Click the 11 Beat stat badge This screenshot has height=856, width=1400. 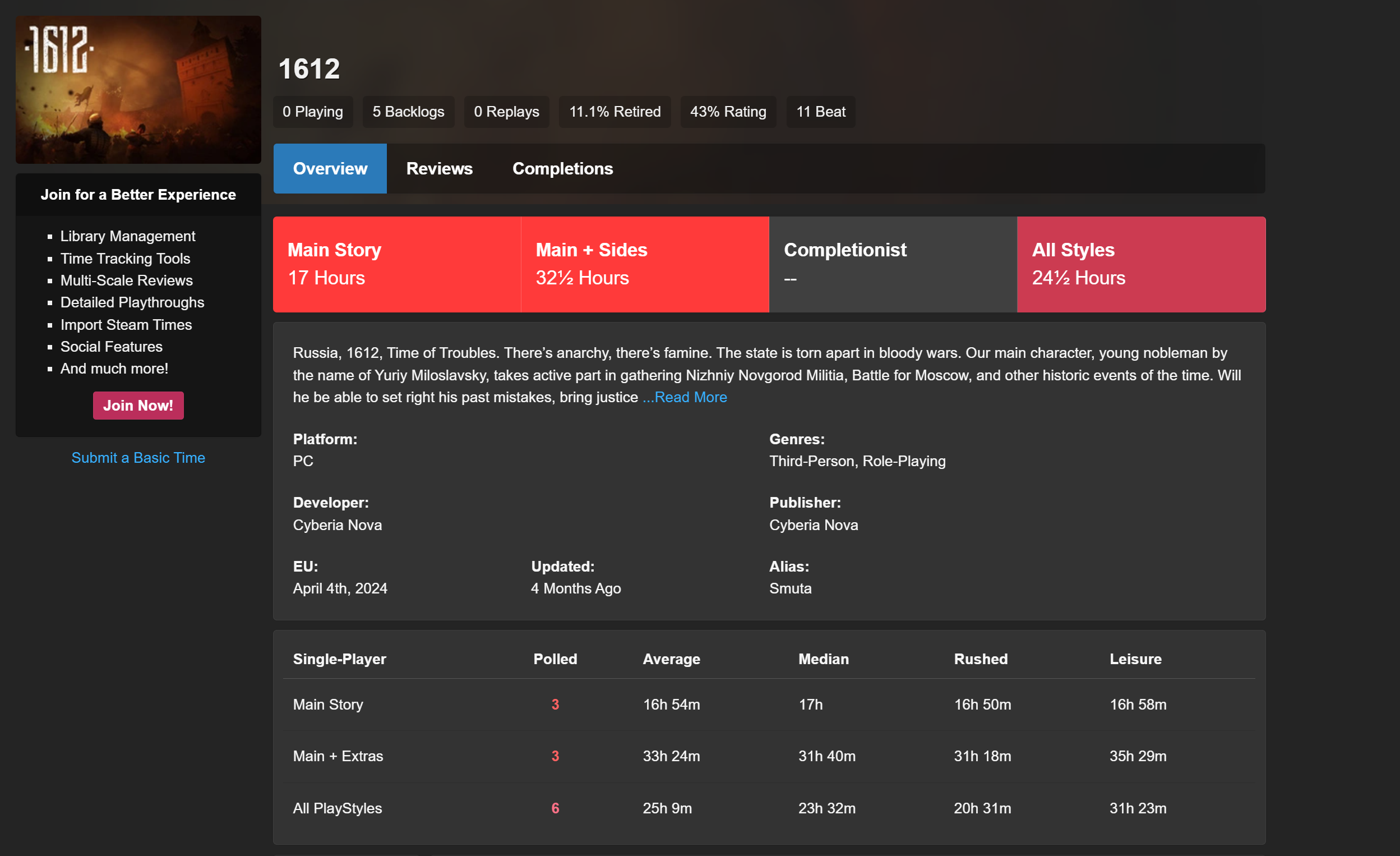[x=820, y=112]
